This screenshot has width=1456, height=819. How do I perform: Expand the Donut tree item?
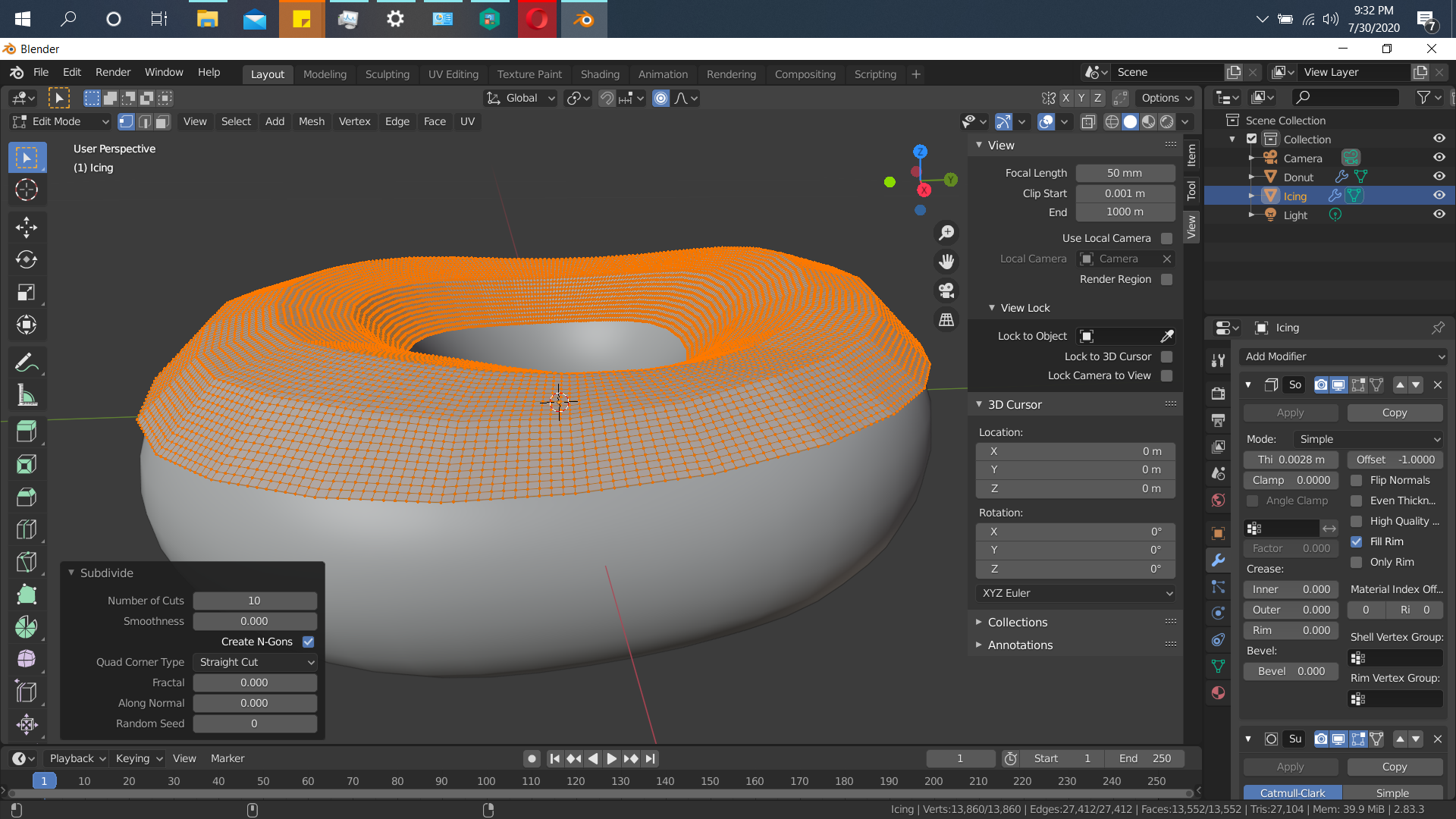pyautogui.click(x=1250, y=177)
